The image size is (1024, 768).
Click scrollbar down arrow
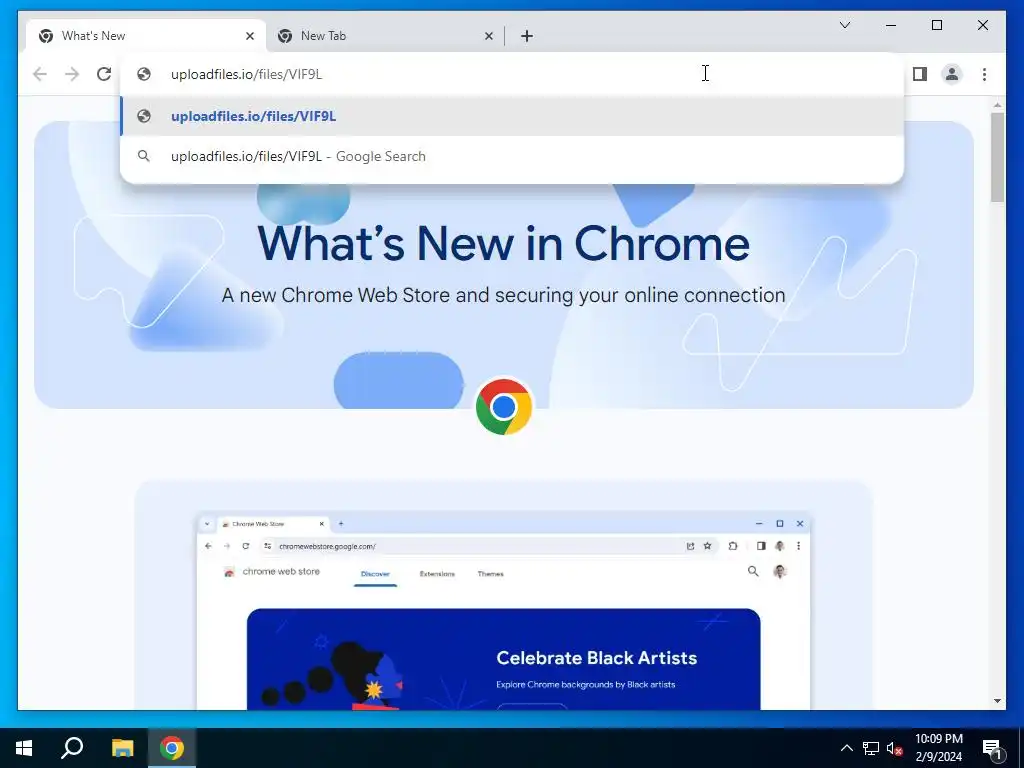[x=997, y=701]
